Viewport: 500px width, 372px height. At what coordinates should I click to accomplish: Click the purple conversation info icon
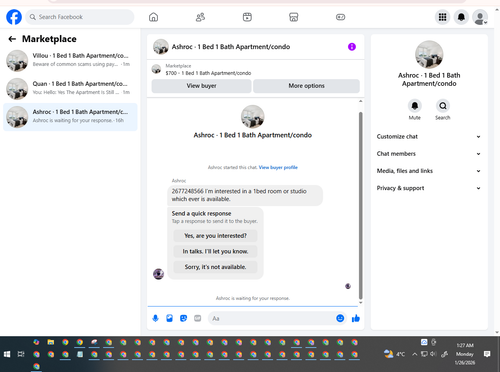tap(352, 47)
